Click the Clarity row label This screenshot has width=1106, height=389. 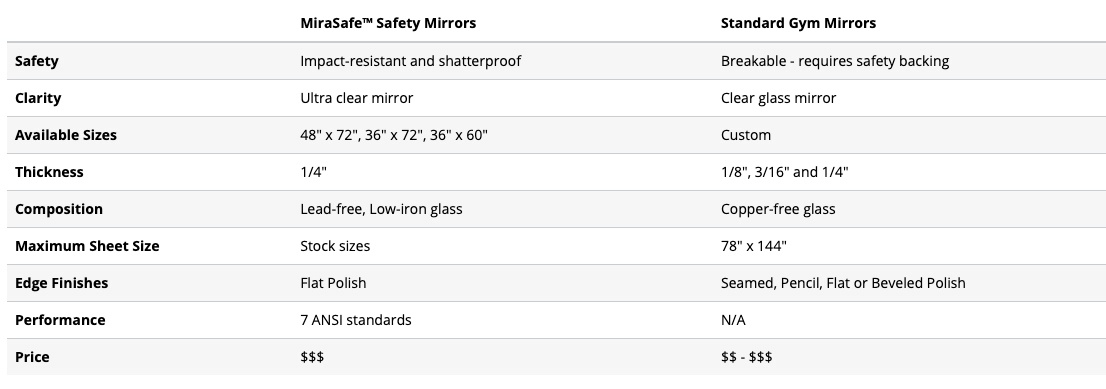pyautogui.click(x=38, y=98)
